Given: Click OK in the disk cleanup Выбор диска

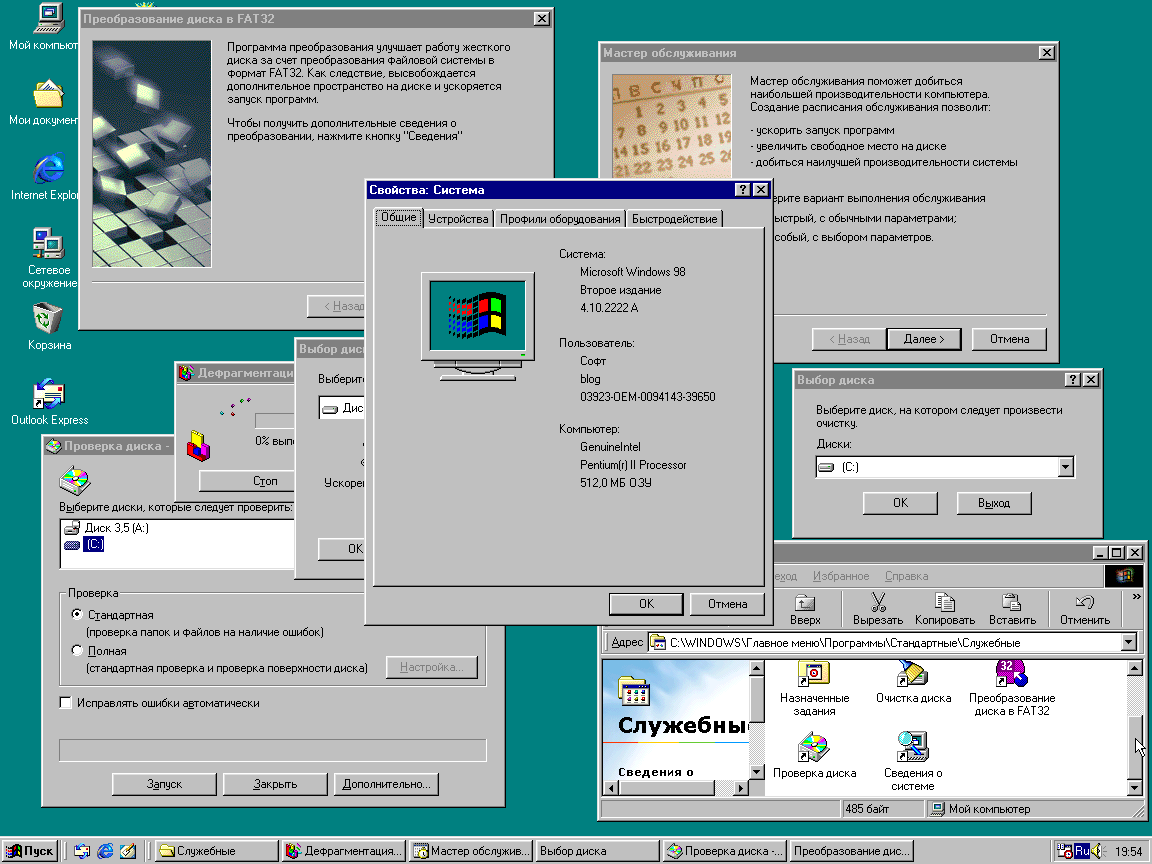Looking at the screenshot, I should click(x=900, y=503).
